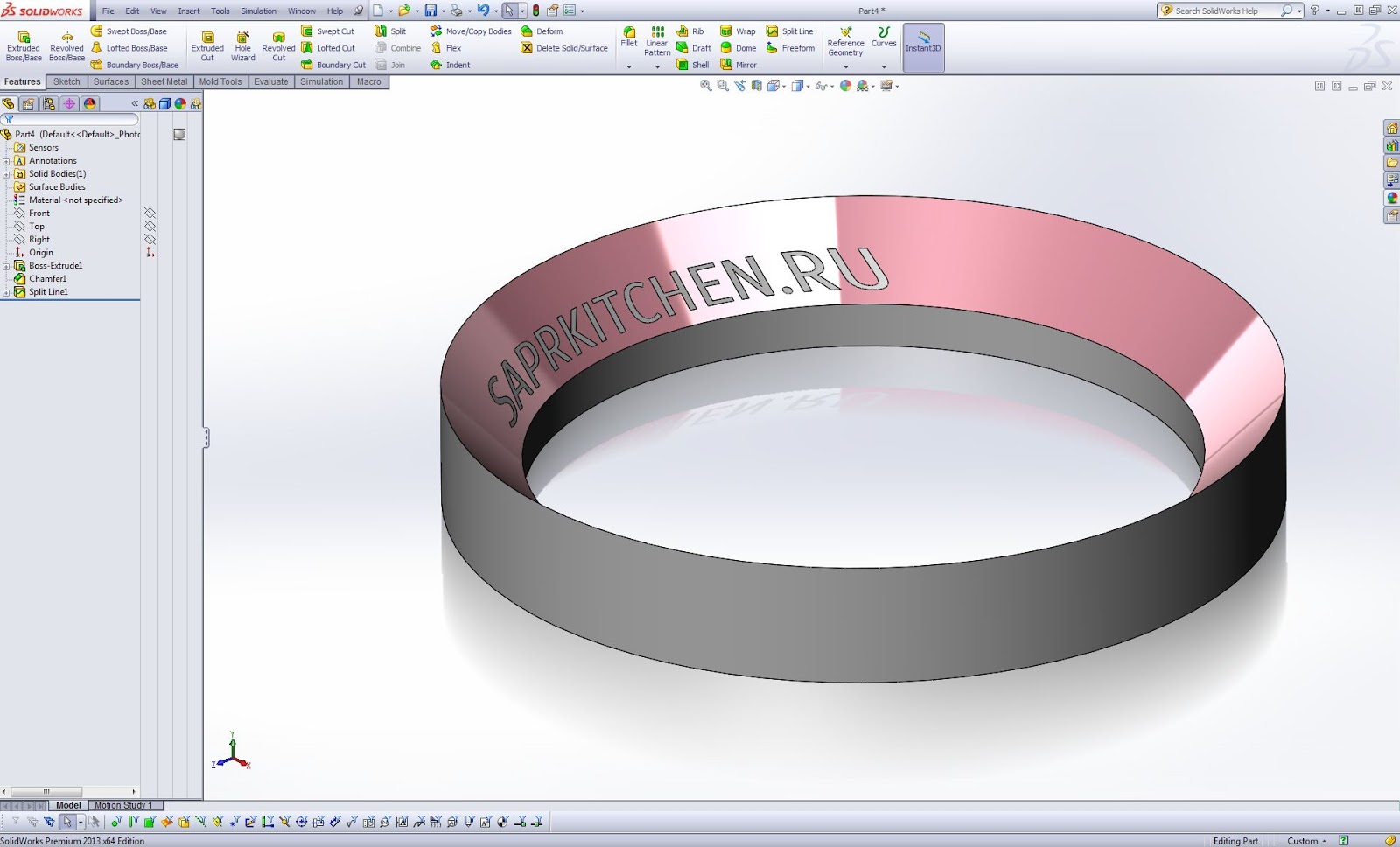Expand the Solid Bodies(1) node

click(x=6, y=174)
